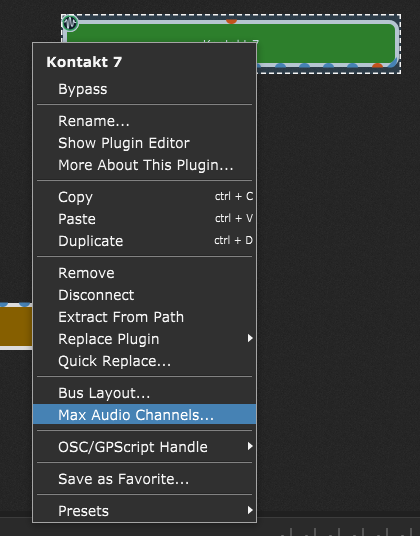Click the waveform icon on Kontakt block
Image resolution: width=420 pixels, height=536 pixels.
[70, 23]
